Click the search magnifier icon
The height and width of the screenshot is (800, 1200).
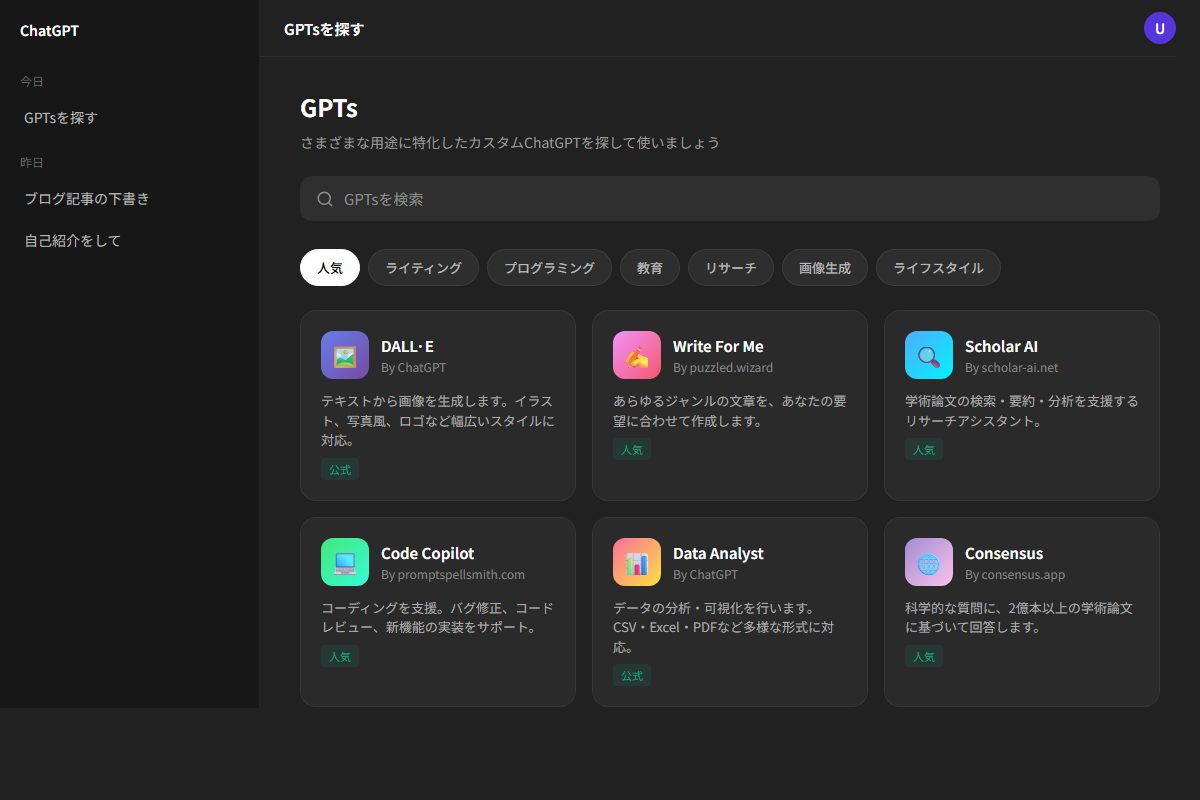[324, 198]
